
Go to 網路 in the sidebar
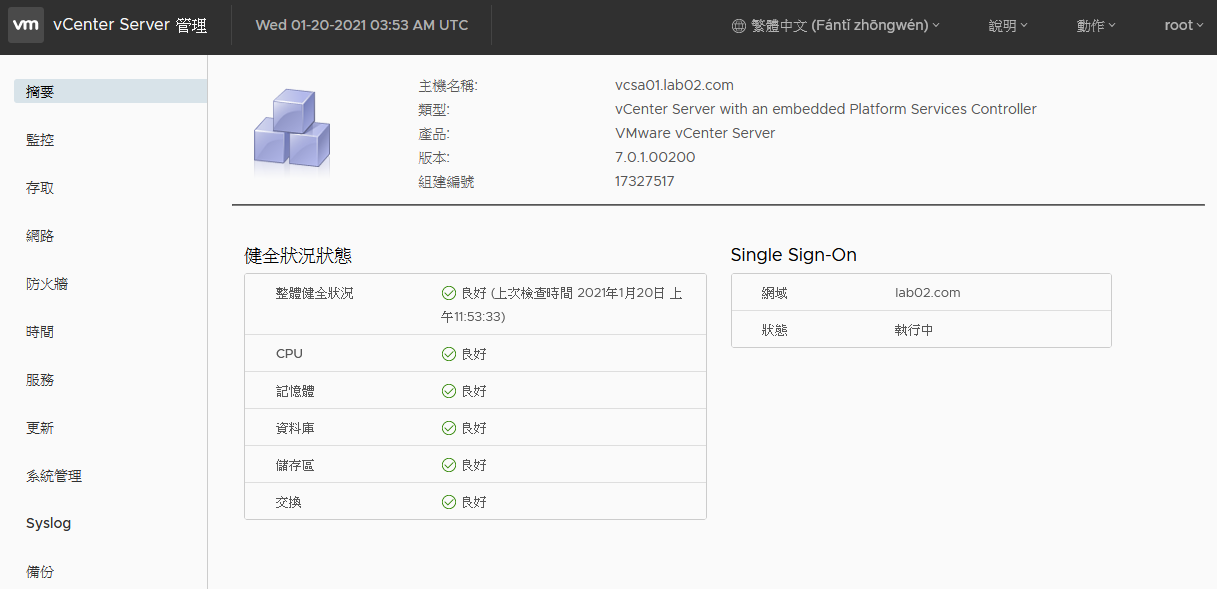coord(40,236)
